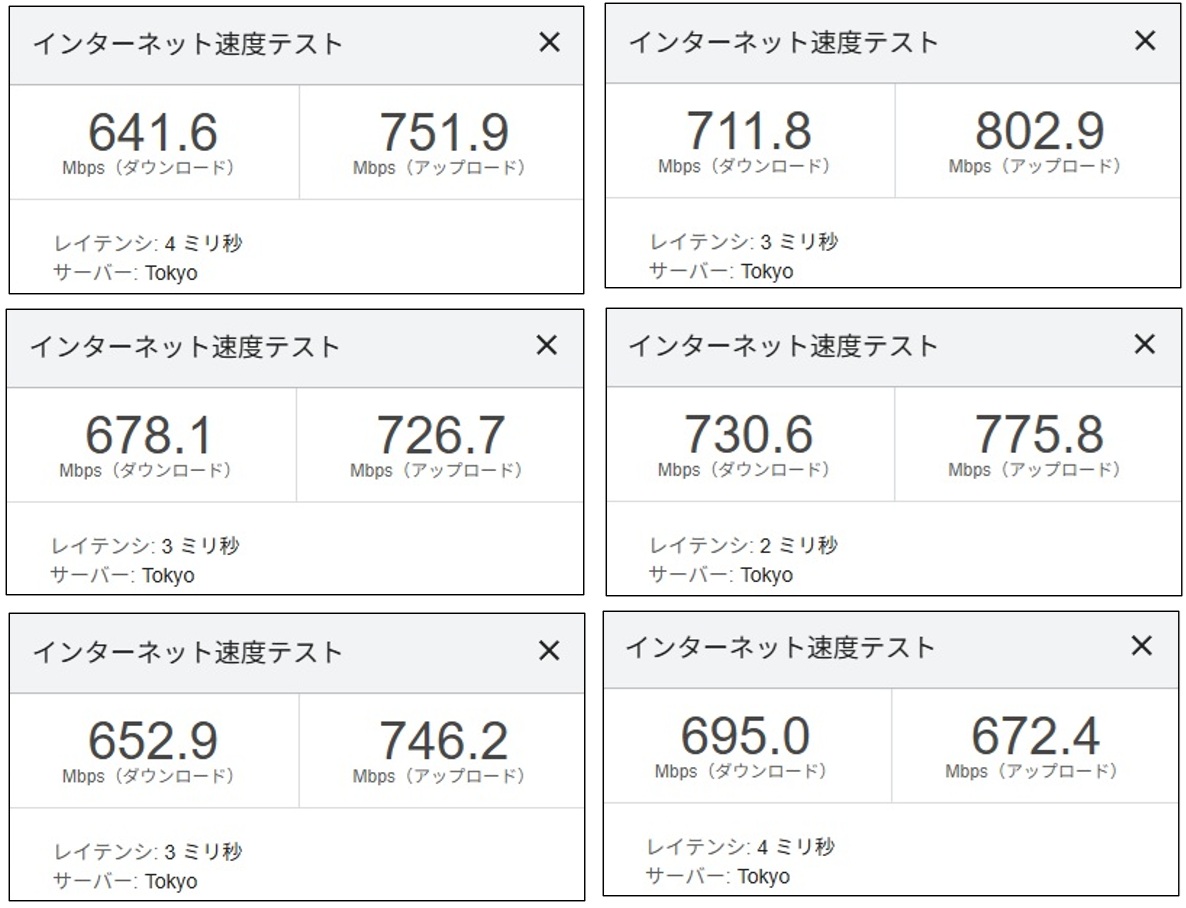Select the 672.4 Mbps upload reading
The width and height of the screenshot is (1186, 908).
click(x=1035, y=737)
